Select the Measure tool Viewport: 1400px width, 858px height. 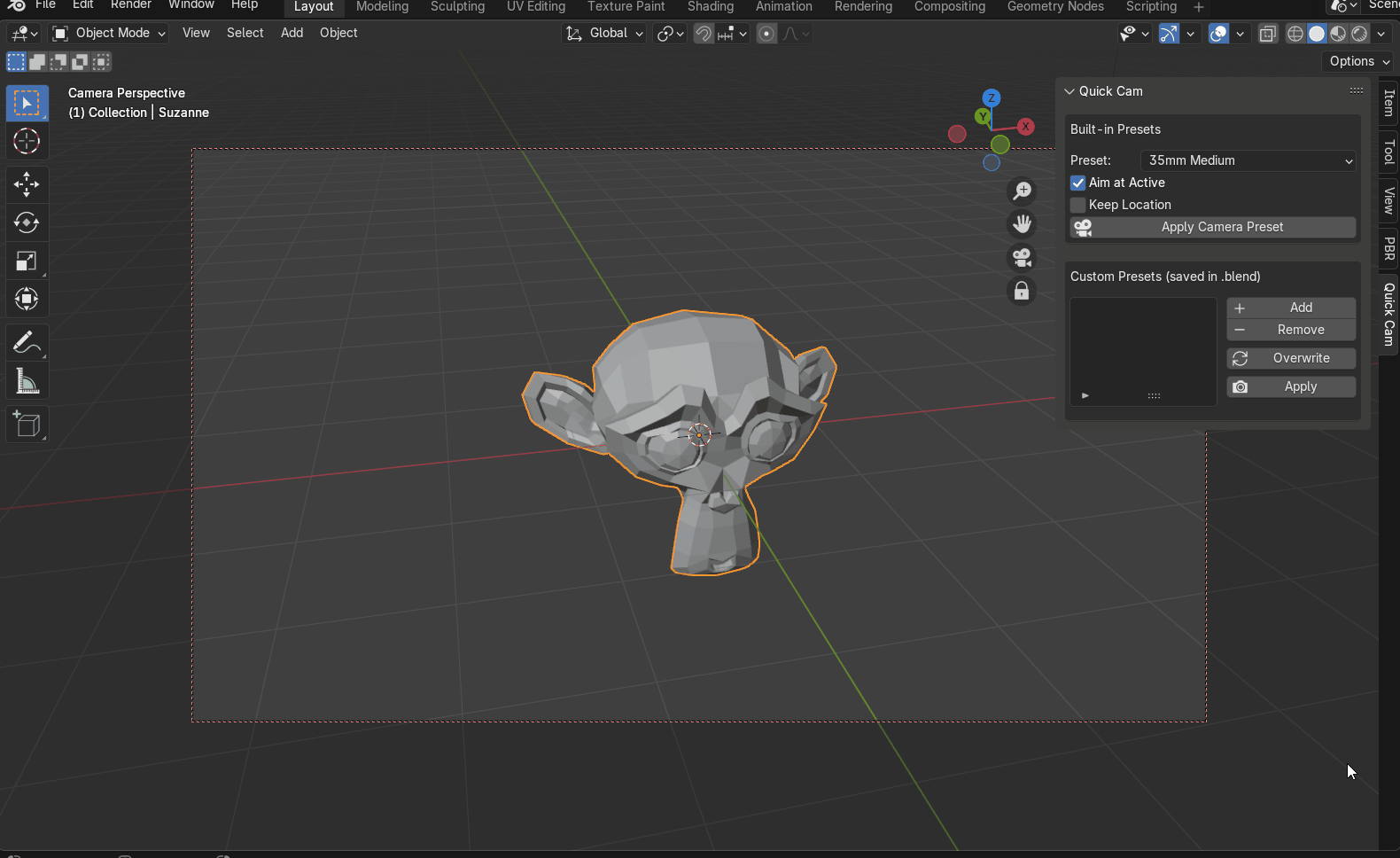point(27,382)
